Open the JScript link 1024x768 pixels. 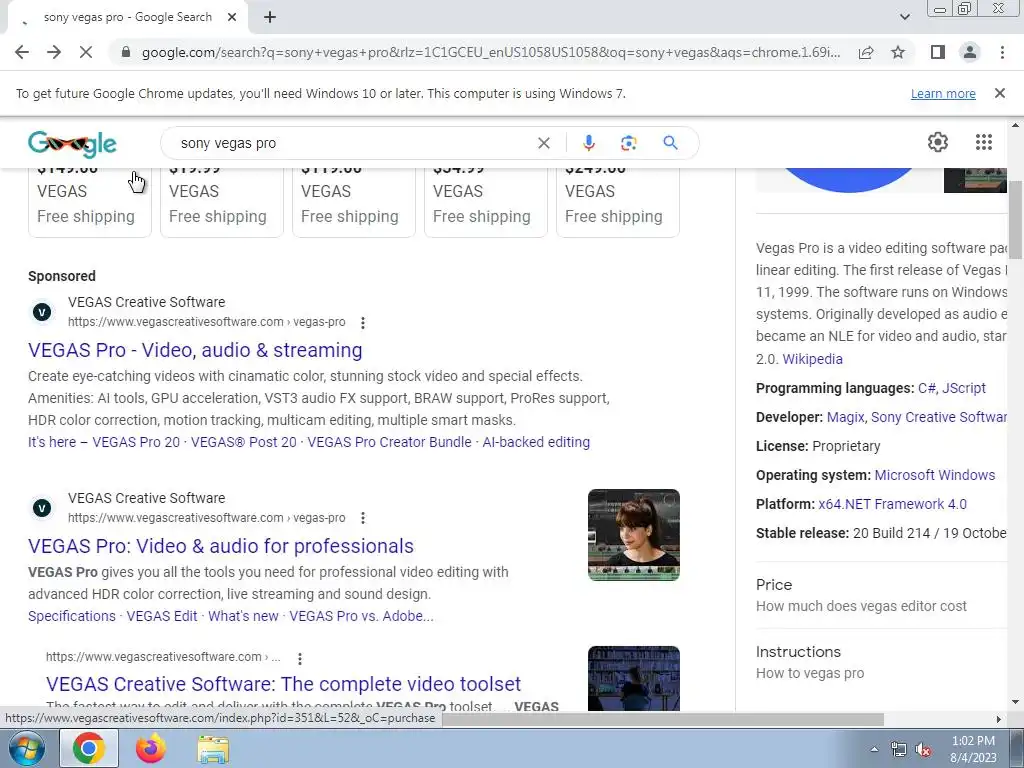click(x=964, y=388)
